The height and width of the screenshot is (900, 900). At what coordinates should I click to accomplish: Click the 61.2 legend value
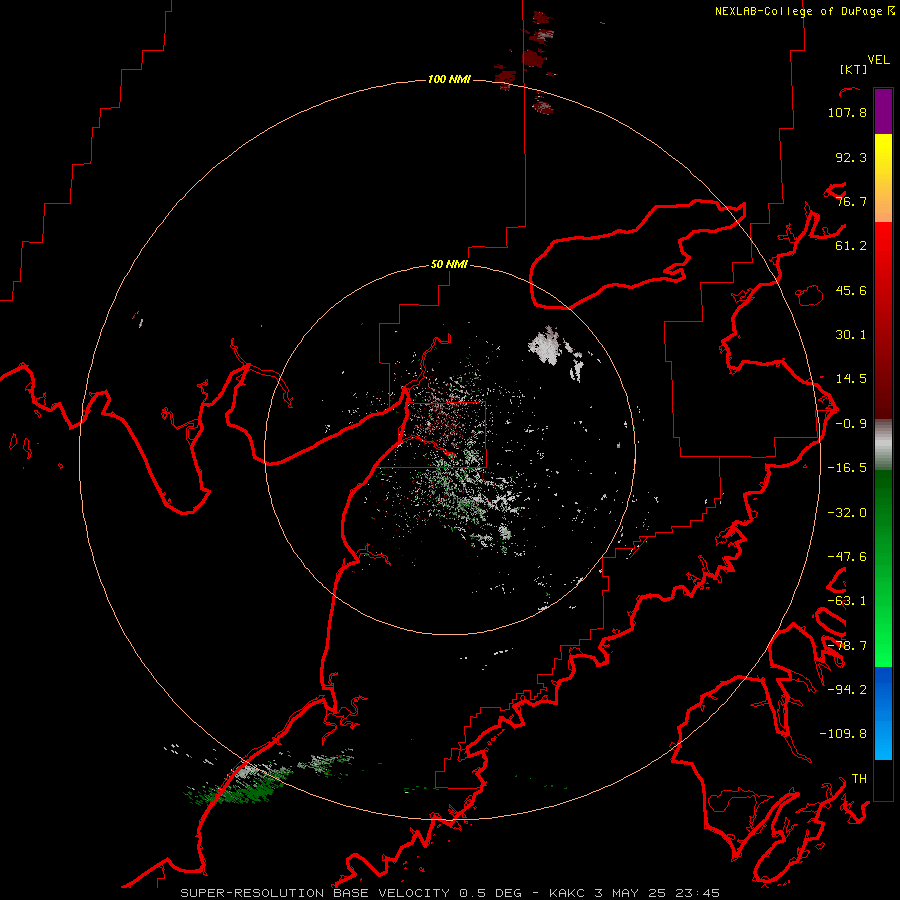tap(851, 246)
